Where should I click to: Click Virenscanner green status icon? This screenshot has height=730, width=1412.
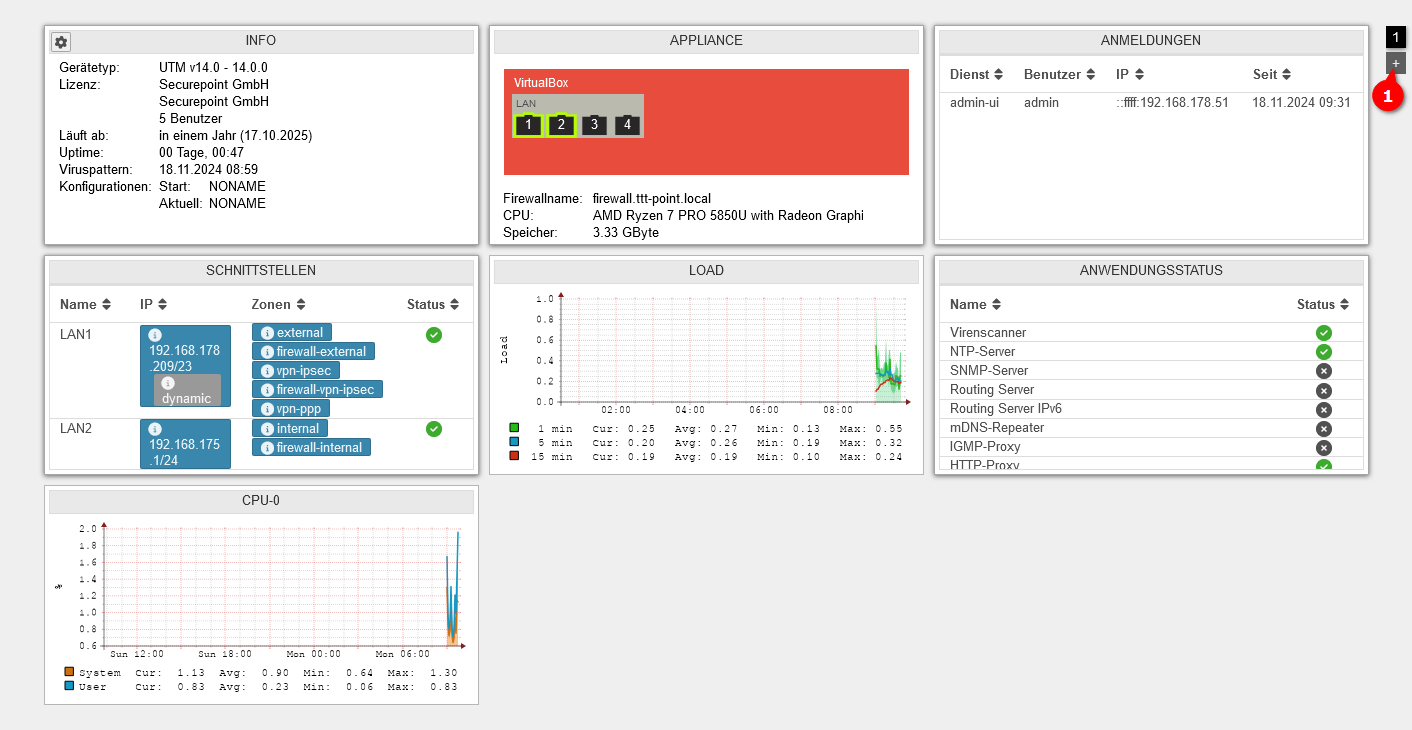(1323, 333)
